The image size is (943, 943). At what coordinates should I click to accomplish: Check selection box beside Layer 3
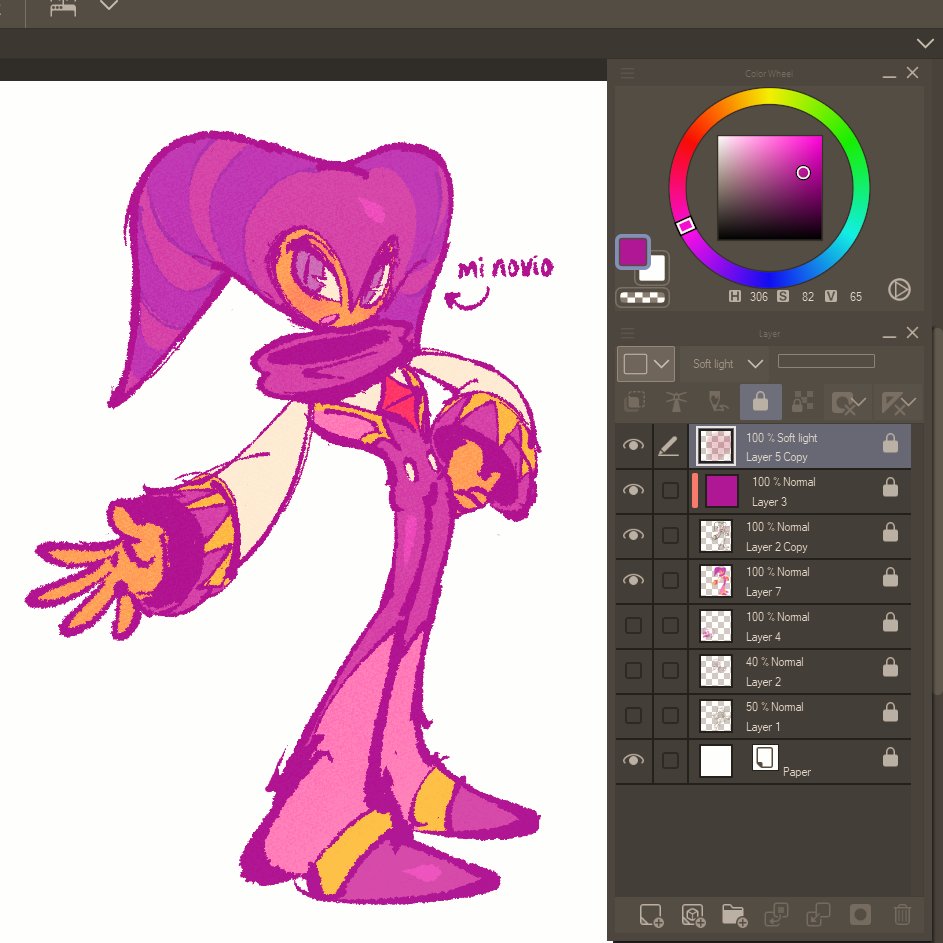(x=670, y=490)
